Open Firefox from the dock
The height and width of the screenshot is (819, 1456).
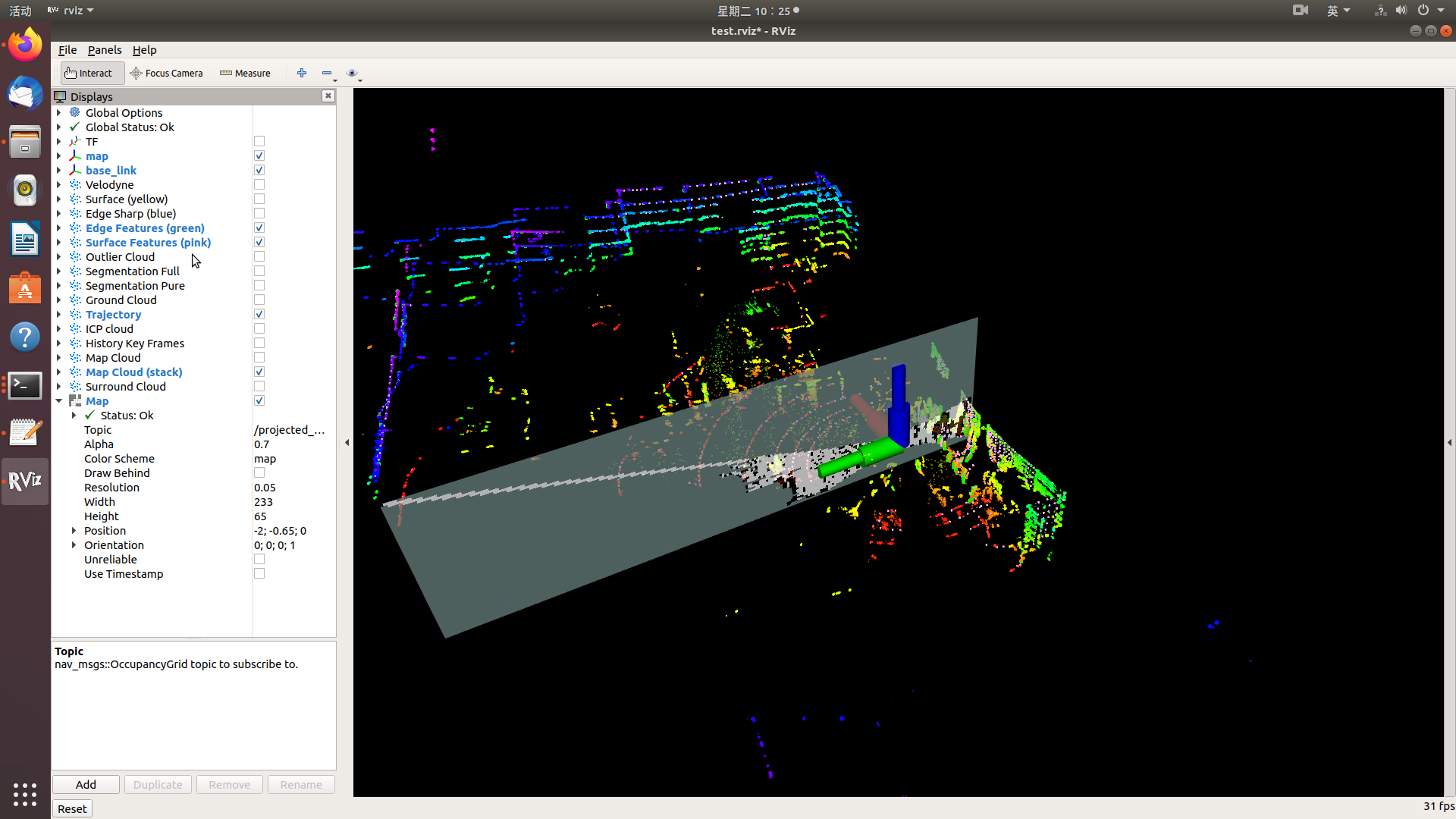click(25, 45)
